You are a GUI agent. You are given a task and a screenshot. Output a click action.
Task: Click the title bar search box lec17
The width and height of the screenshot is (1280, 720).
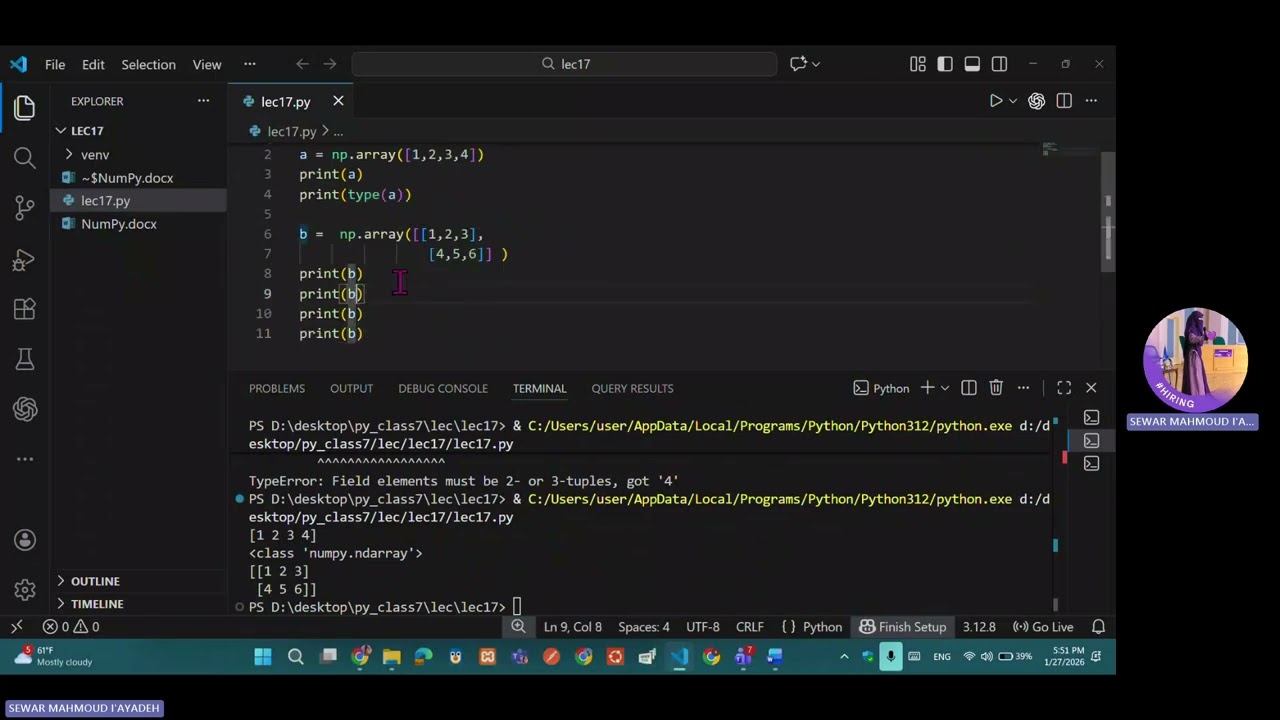(x=564, y=64)
